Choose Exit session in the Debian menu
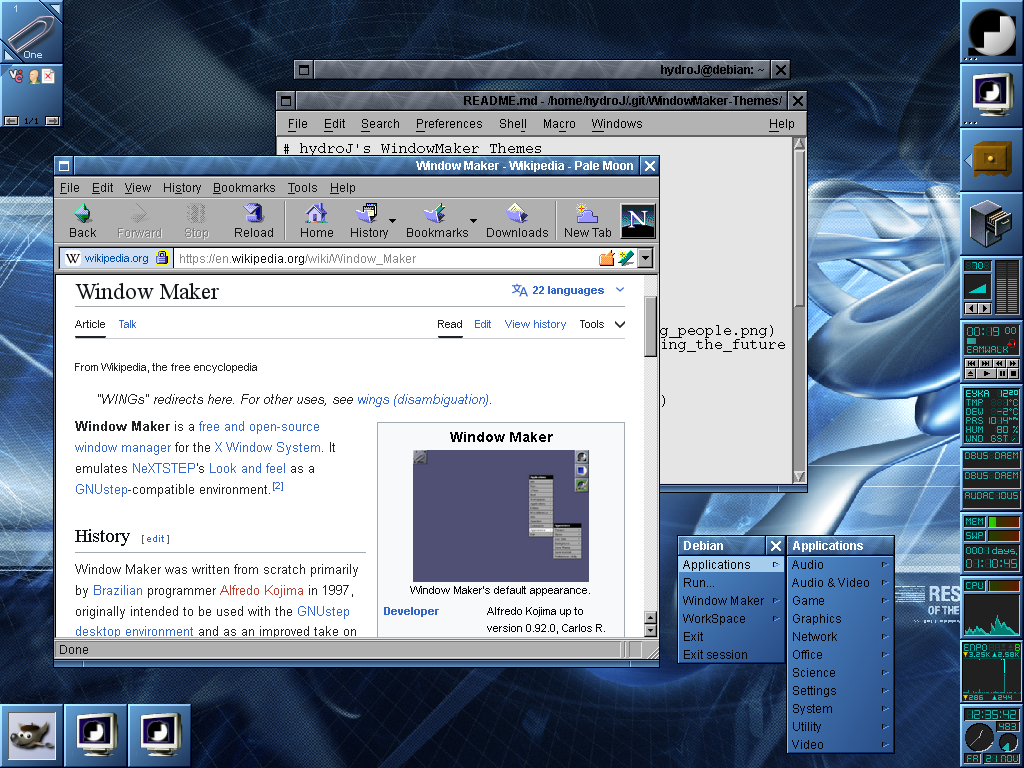 coord(715,655)
